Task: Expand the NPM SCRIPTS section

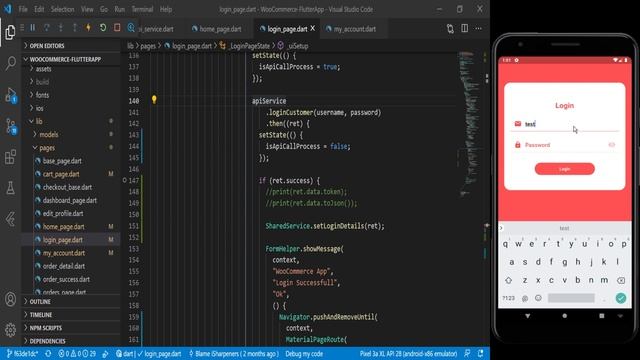Action: coord(46,328)
